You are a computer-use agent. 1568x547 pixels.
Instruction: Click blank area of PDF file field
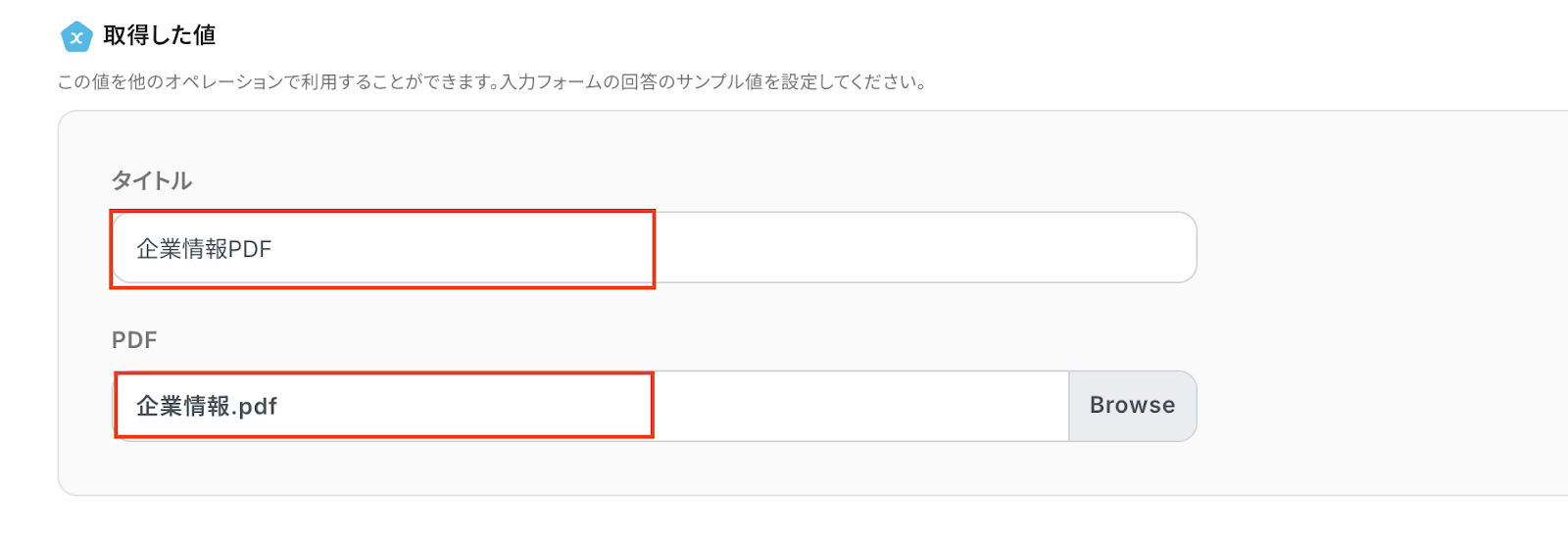(x=862, y=406)
